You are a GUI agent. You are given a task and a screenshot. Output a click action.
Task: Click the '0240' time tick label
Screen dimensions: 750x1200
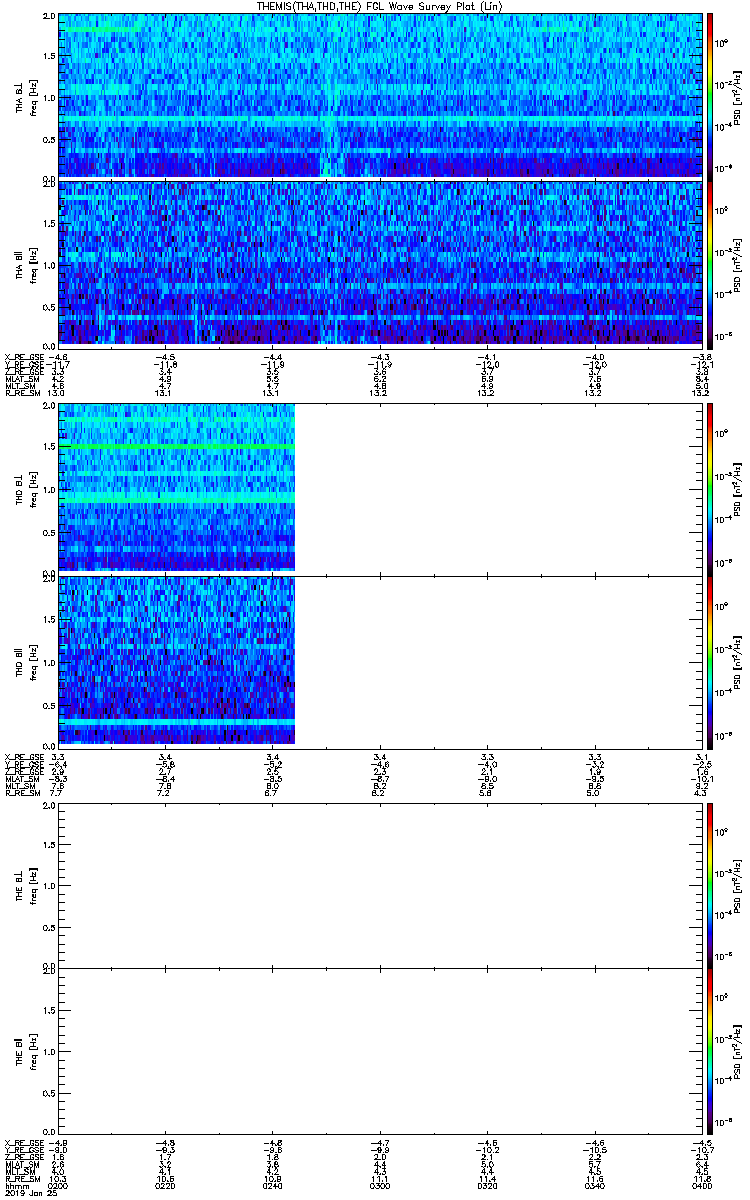[x=272, y=1185]
